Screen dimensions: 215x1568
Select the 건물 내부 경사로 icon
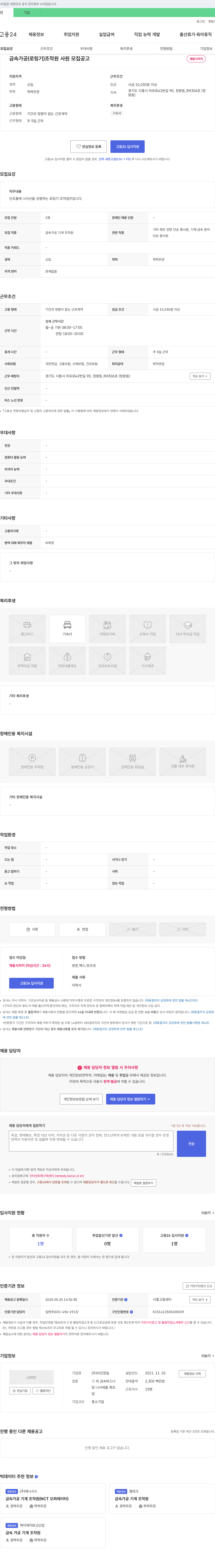point(183,761)
